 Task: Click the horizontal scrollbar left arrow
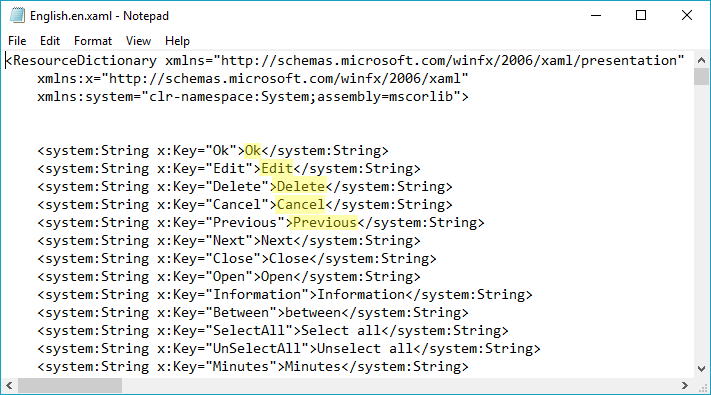(9, 385)
